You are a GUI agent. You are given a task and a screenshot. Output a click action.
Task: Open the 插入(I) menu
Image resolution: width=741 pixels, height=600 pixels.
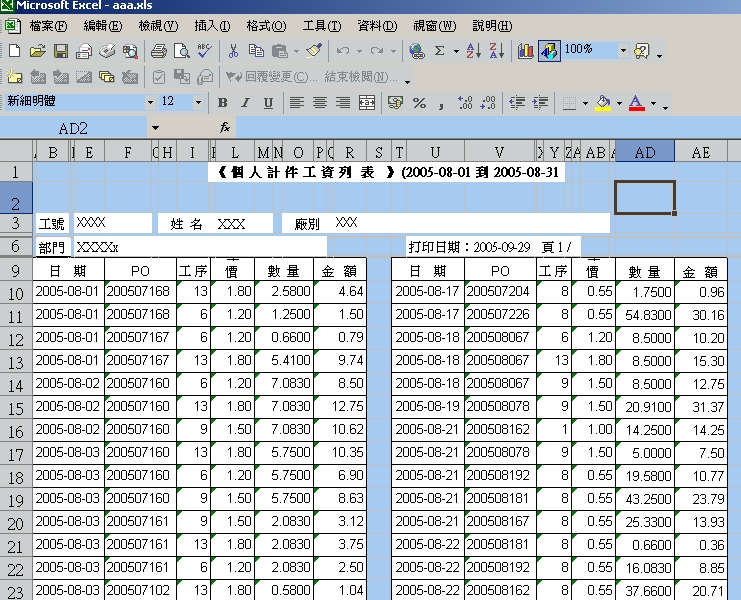coord(212,26)
